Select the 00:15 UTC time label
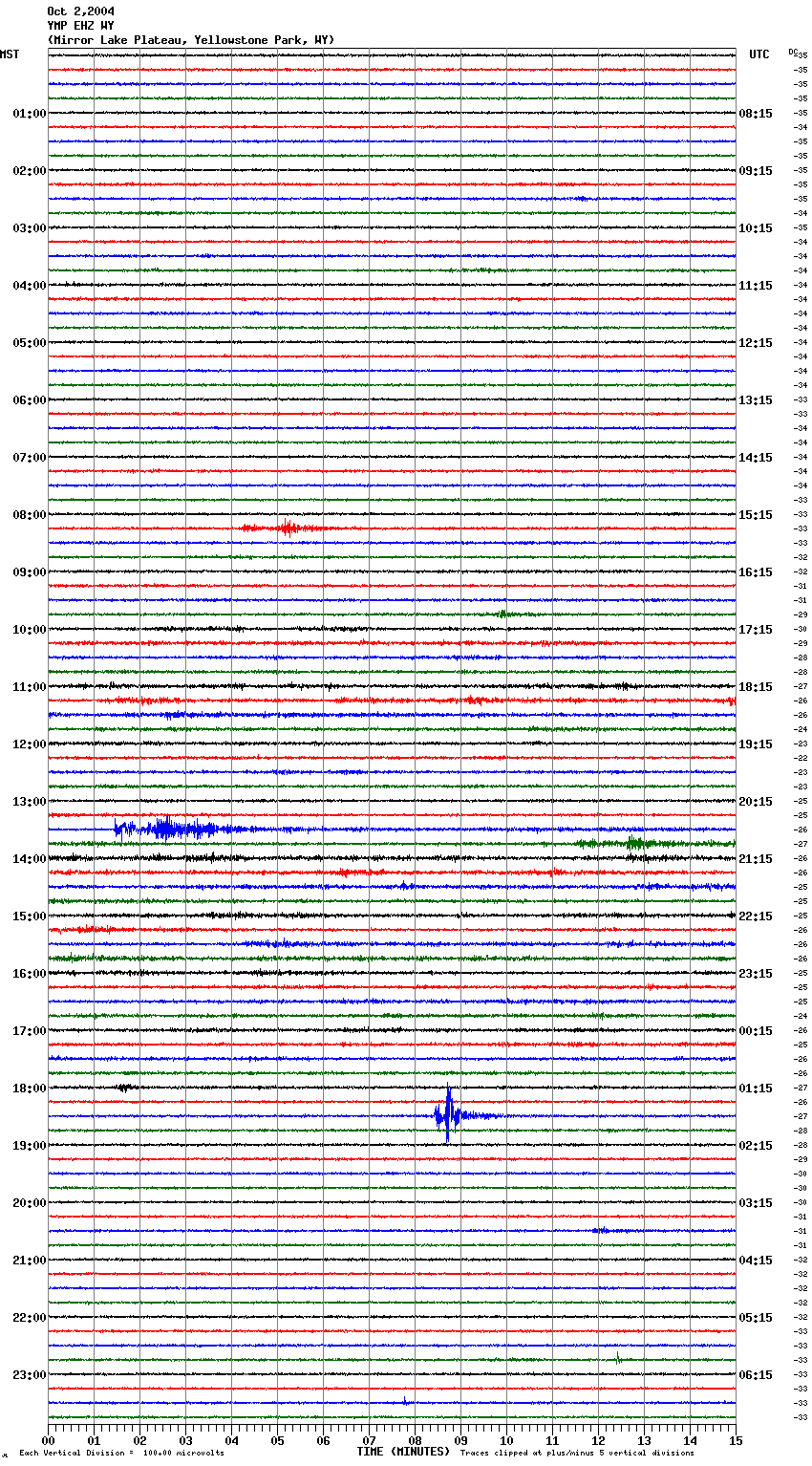 coord(756,1031)
